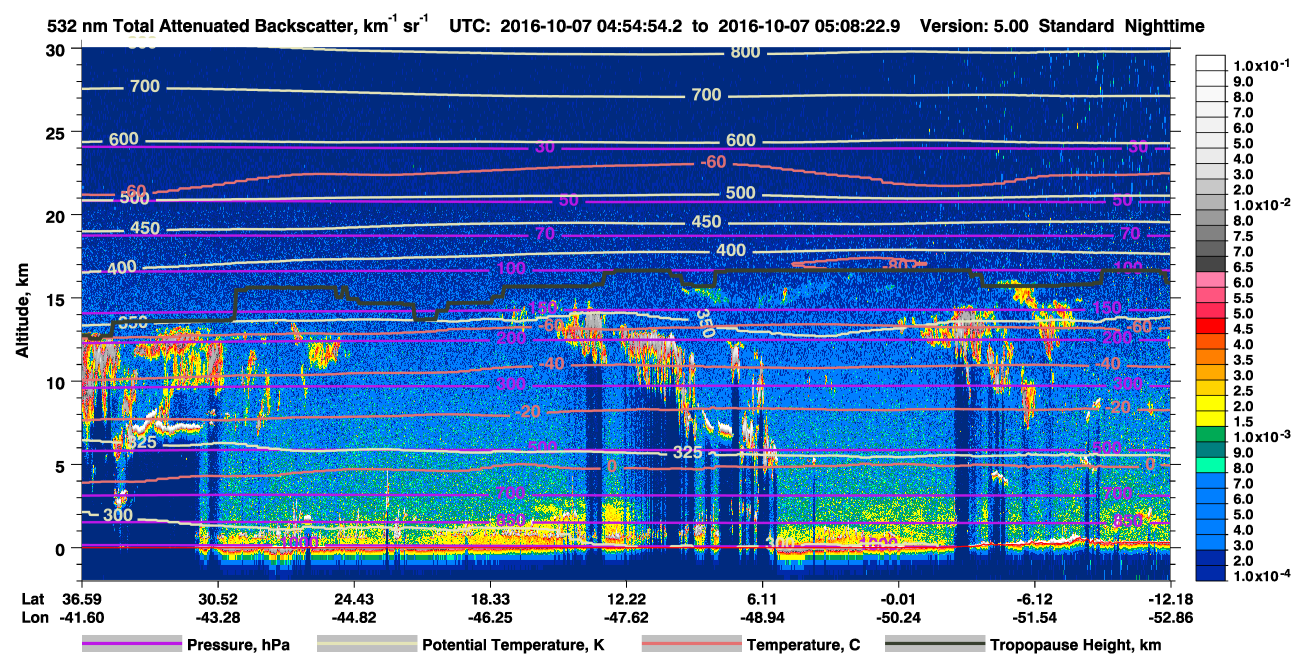Select the start time "2016-10-07 04:54:54.2"

pos(589,26)
